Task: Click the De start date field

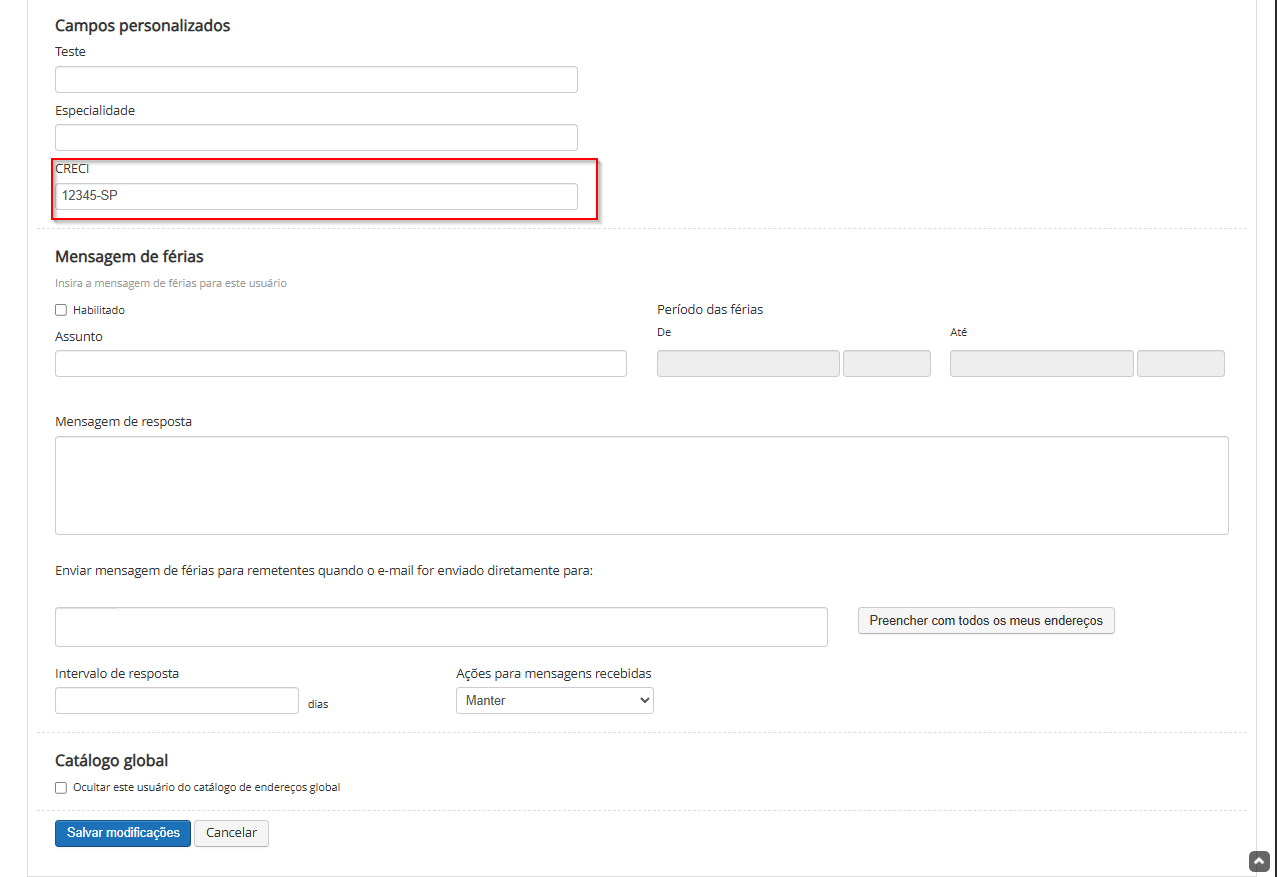Action: point(747,364)
